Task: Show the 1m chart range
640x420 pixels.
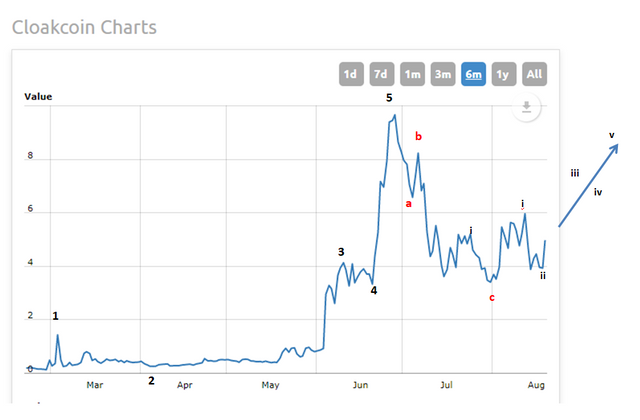Action: 412,74
